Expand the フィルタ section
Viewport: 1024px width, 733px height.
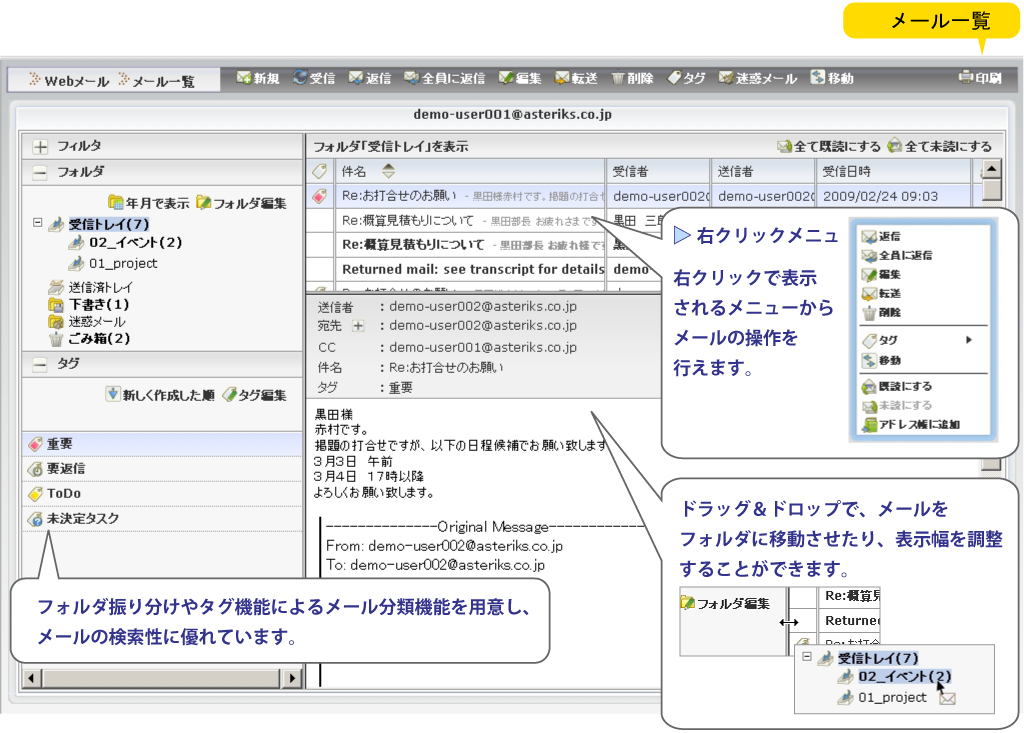pos(40,146)
